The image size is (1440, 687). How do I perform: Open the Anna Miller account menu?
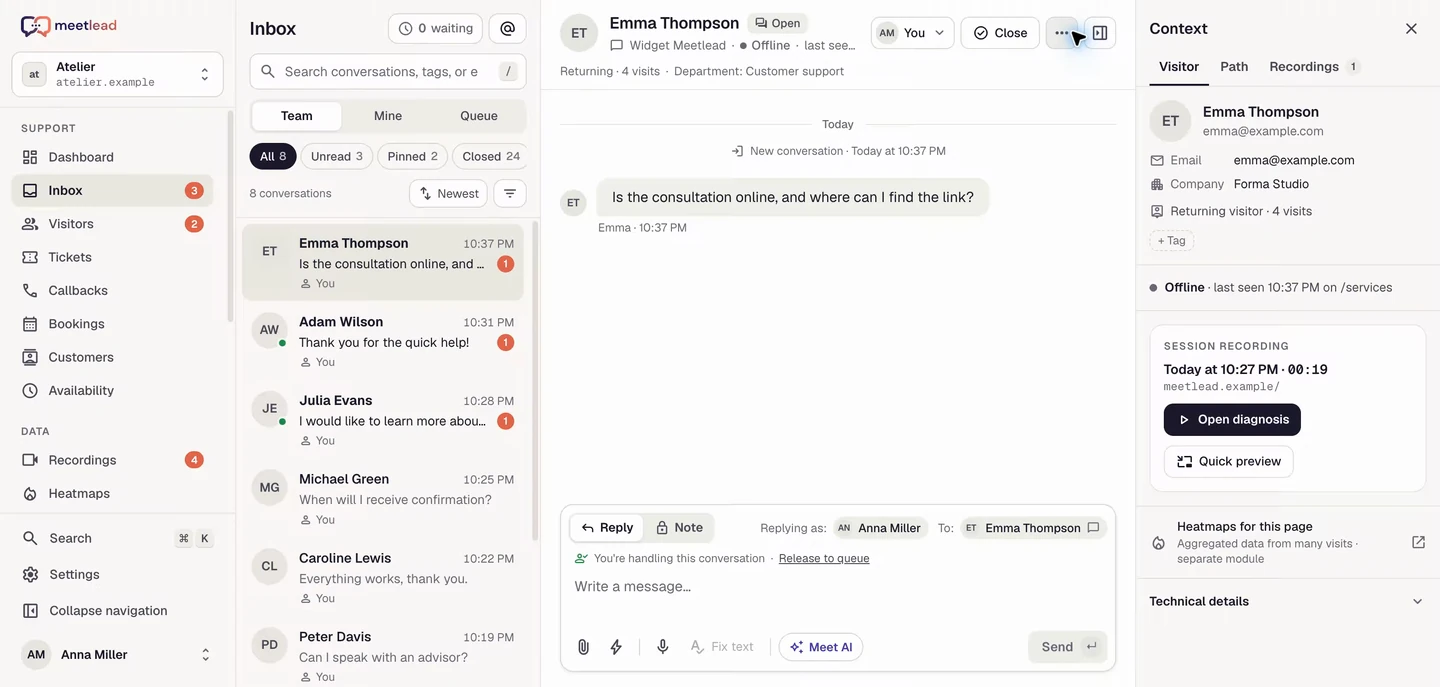[x=118, y=655]
